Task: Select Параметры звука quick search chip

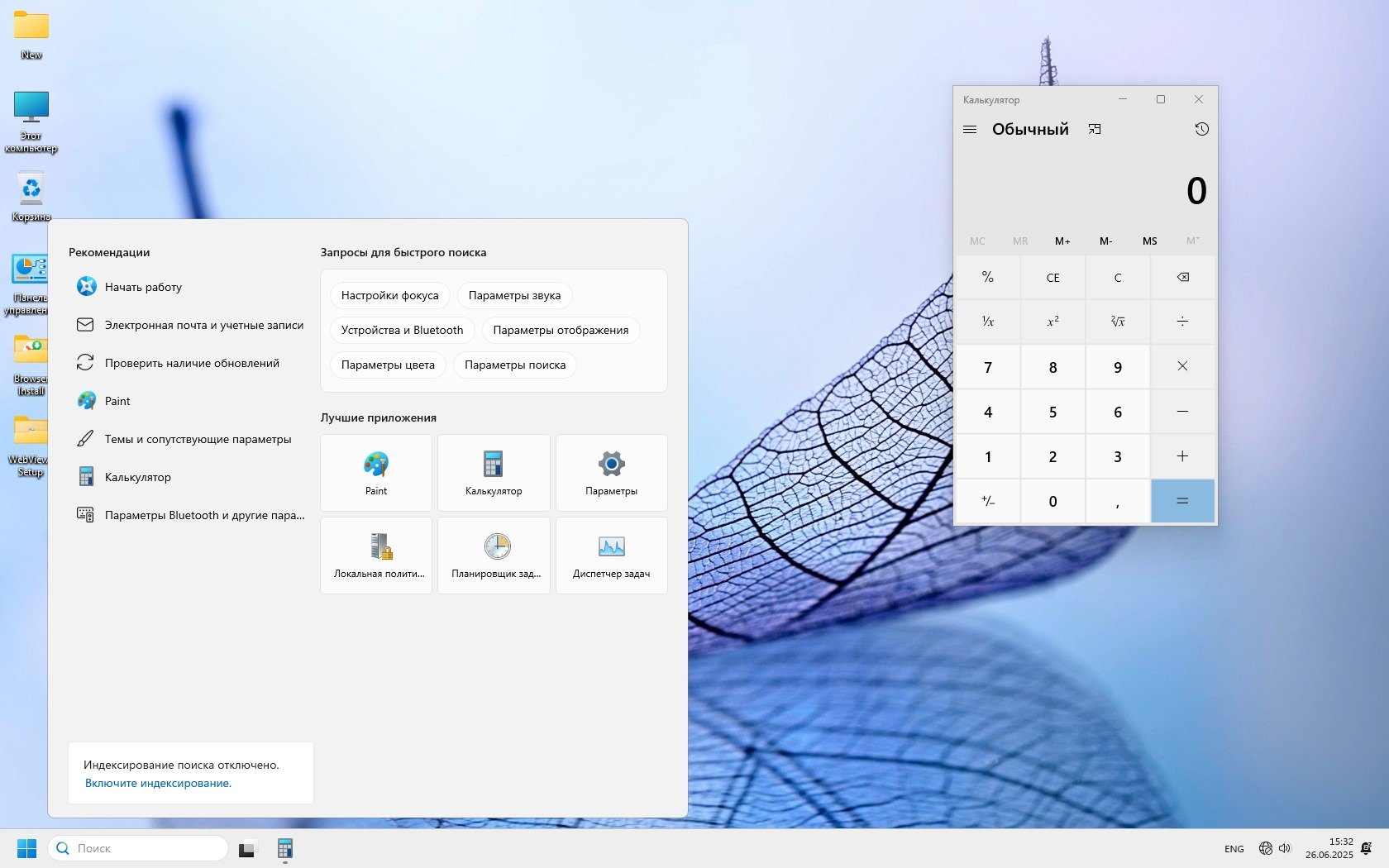Action: 514,295
